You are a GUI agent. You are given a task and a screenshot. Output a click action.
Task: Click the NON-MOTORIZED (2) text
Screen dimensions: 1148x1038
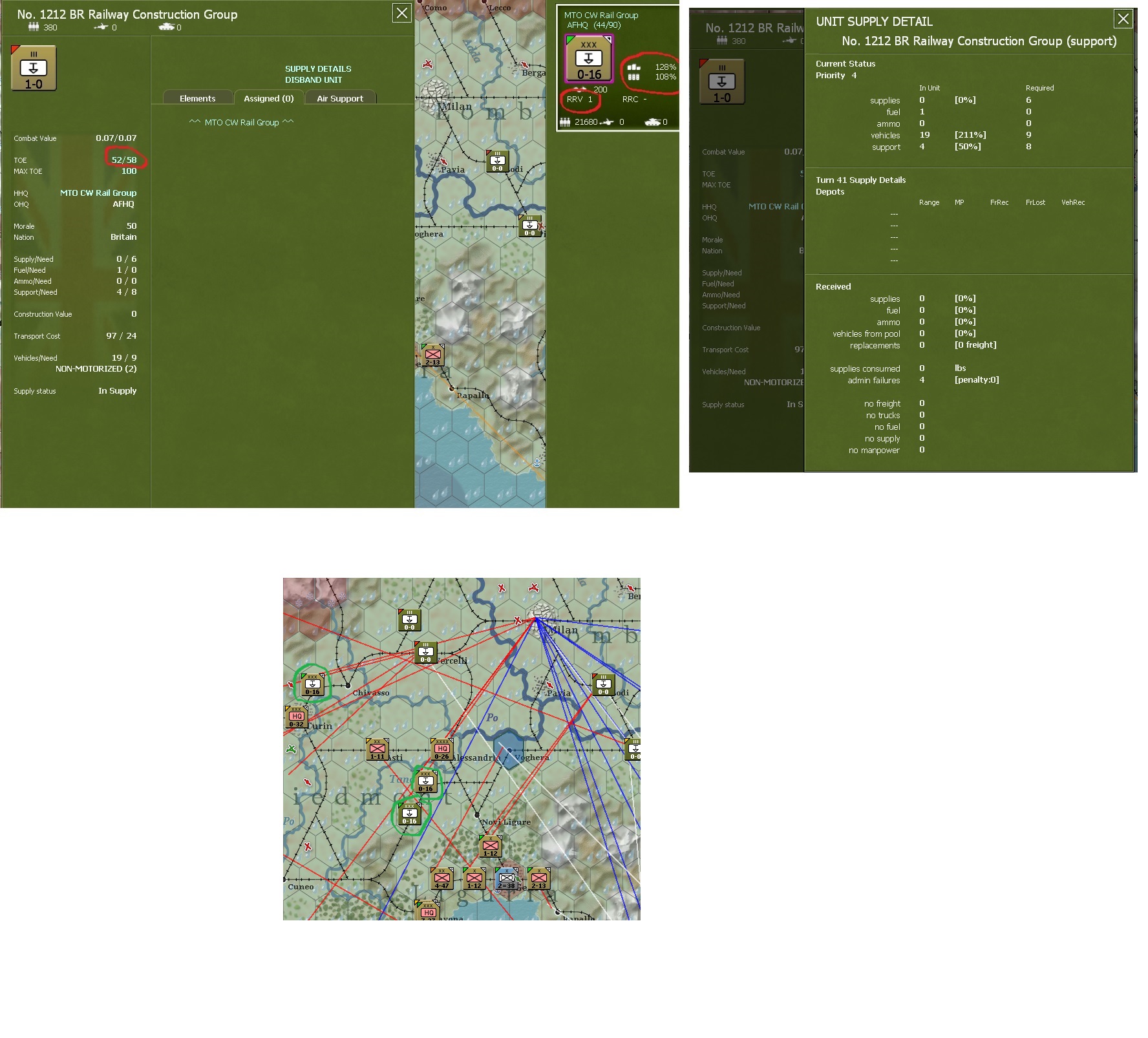tap(96, 368)
